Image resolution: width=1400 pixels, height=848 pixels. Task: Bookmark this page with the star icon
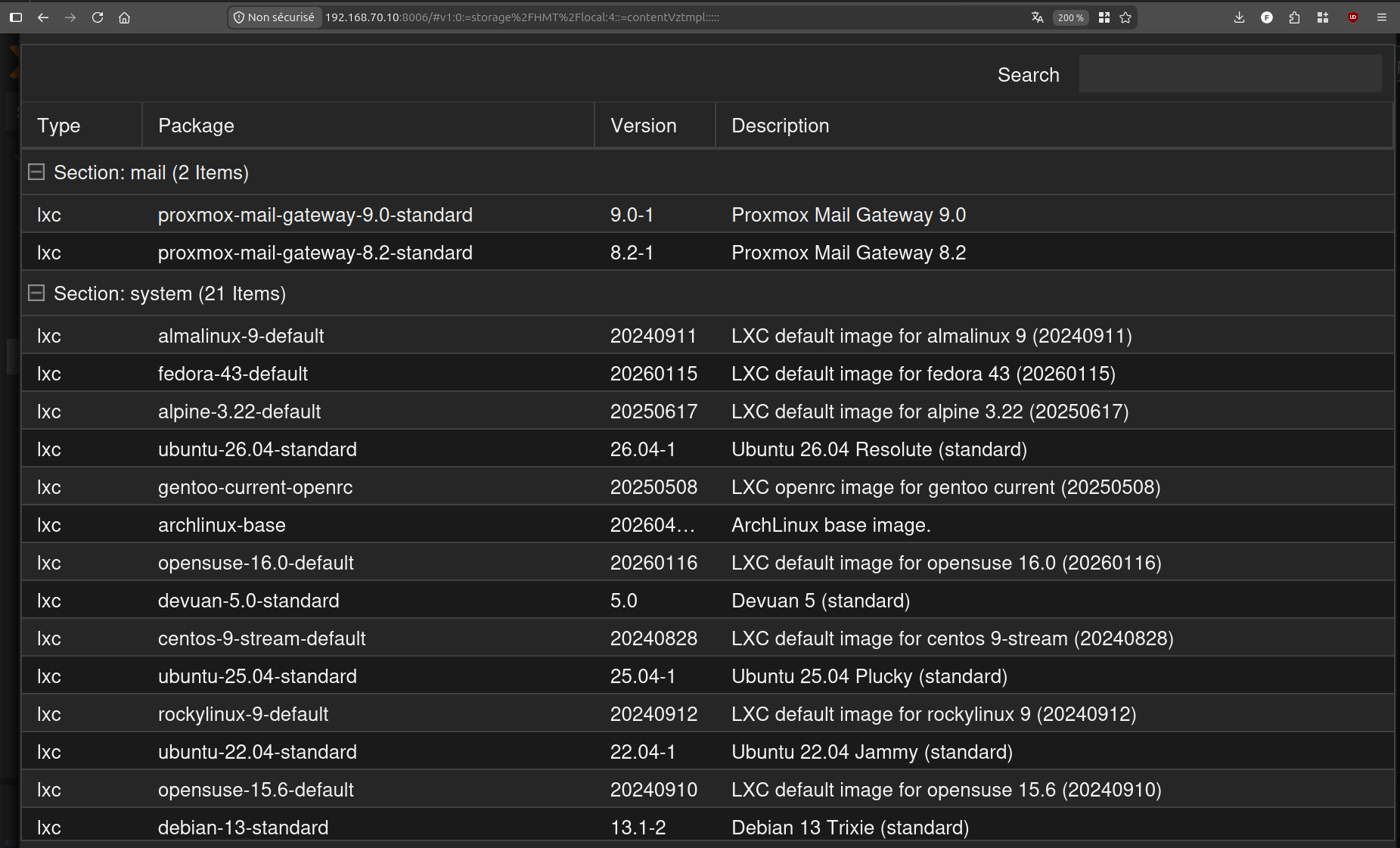coord(1125,17)
